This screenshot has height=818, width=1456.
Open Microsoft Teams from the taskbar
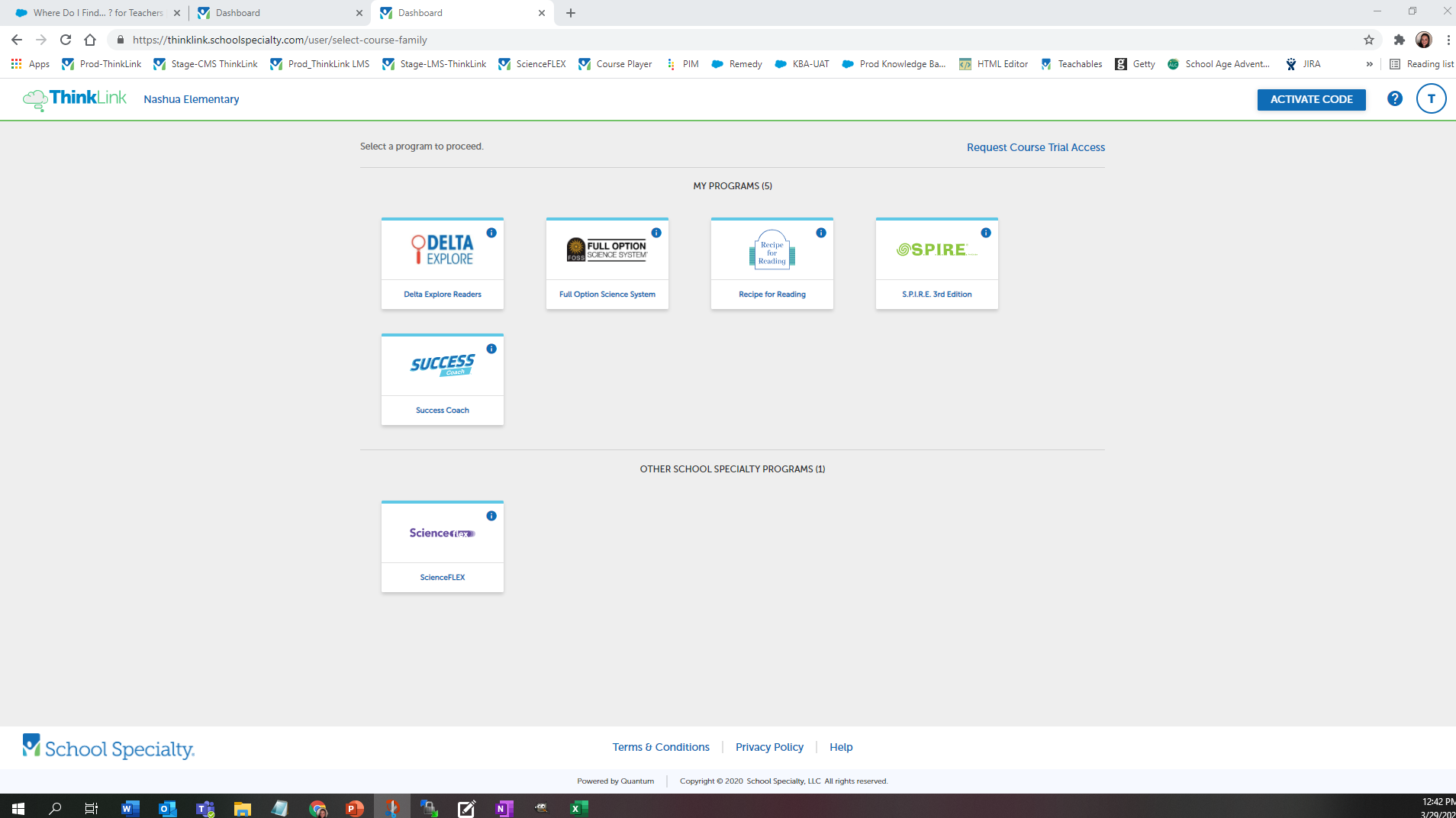point(205,808)
